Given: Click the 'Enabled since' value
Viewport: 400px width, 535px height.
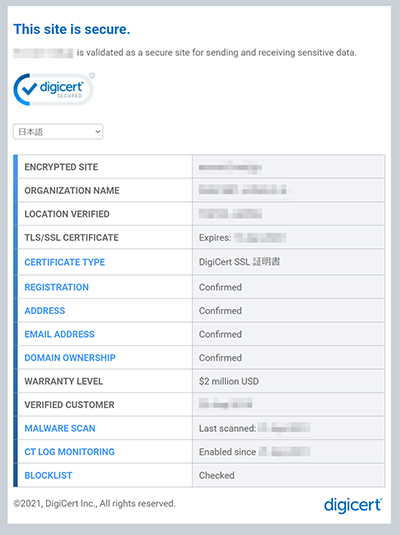Looking at the screenshot, I should 255,452.
